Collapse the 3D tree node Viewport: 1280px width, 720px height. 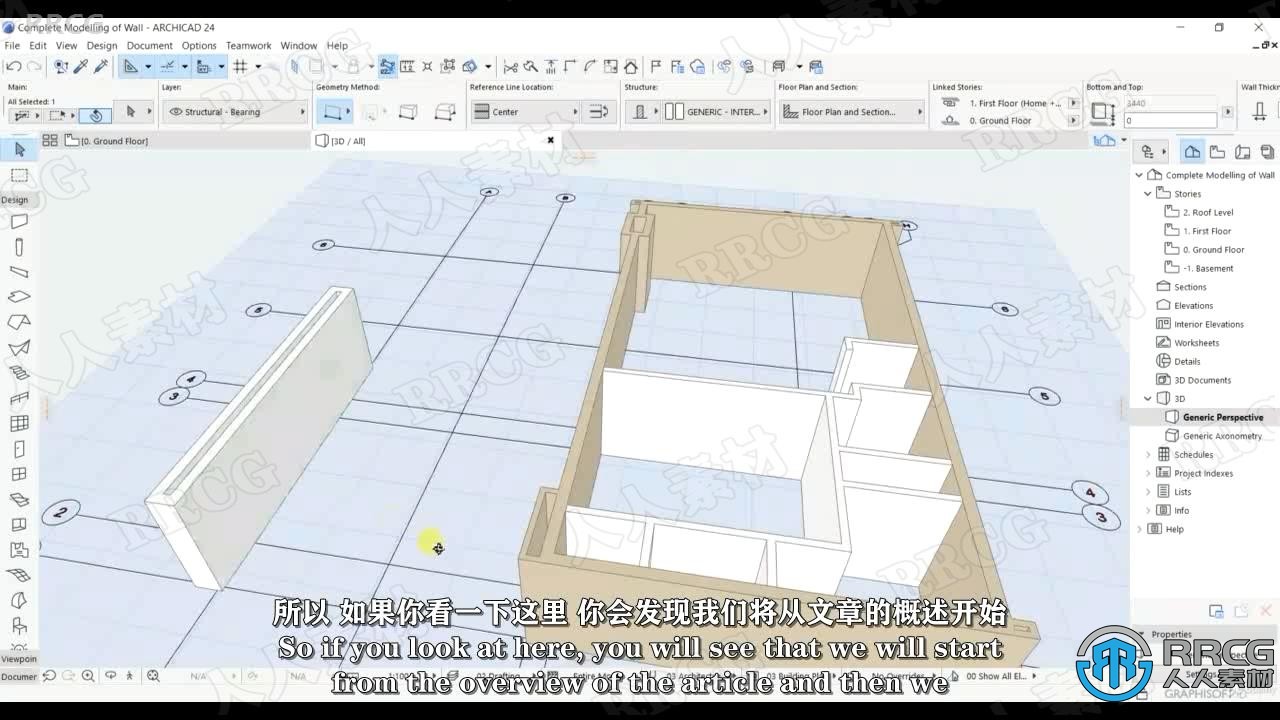click(1148, 398)
